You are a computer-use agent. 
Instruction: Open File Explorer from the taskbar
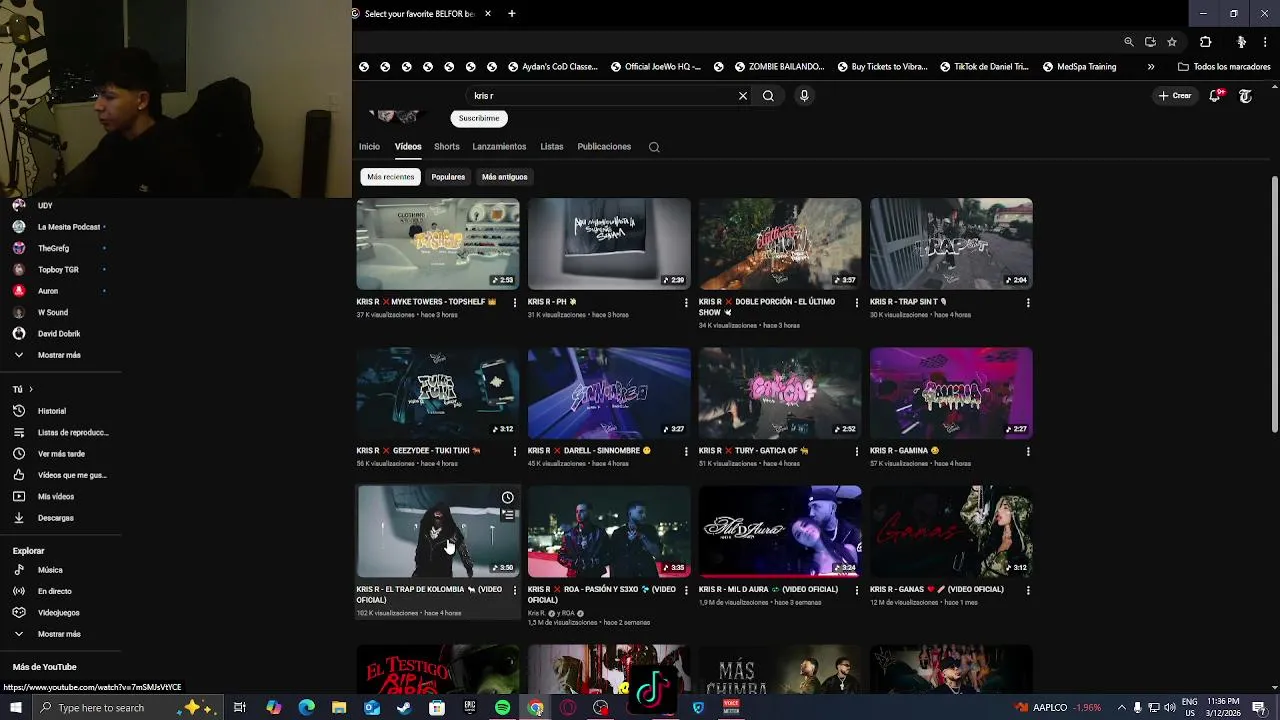click(x=339, y=708)
